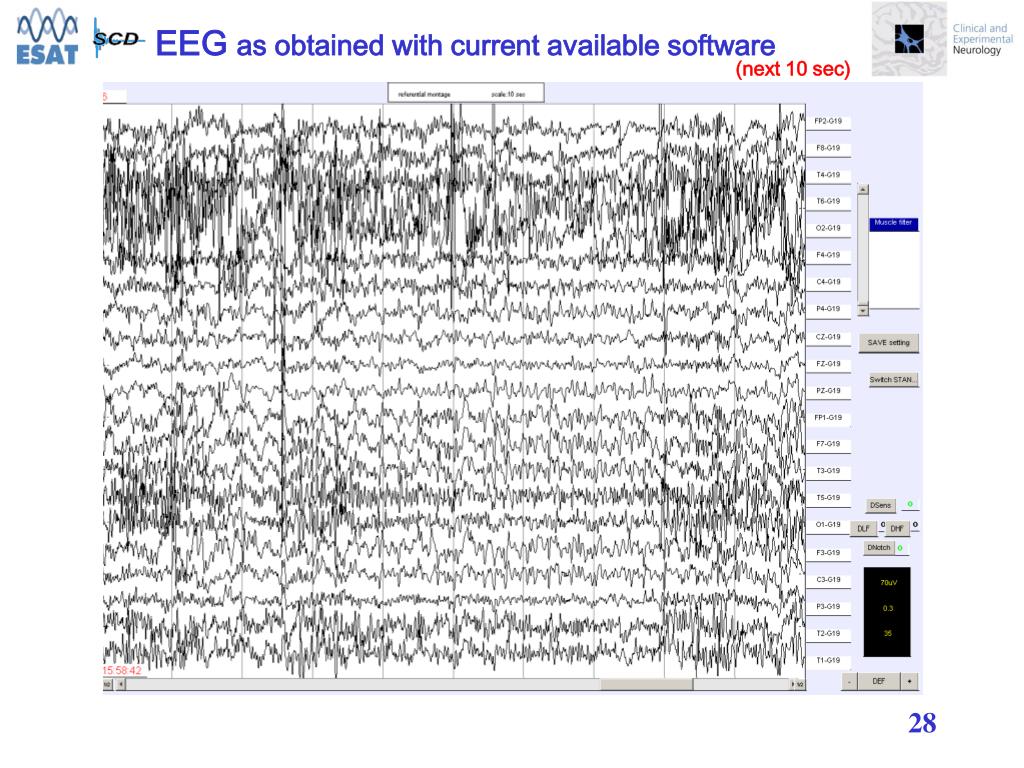This screenshot has width=1024, height=768.
Task: Select the T4-G19 channel label
Action: pos(828,175)
